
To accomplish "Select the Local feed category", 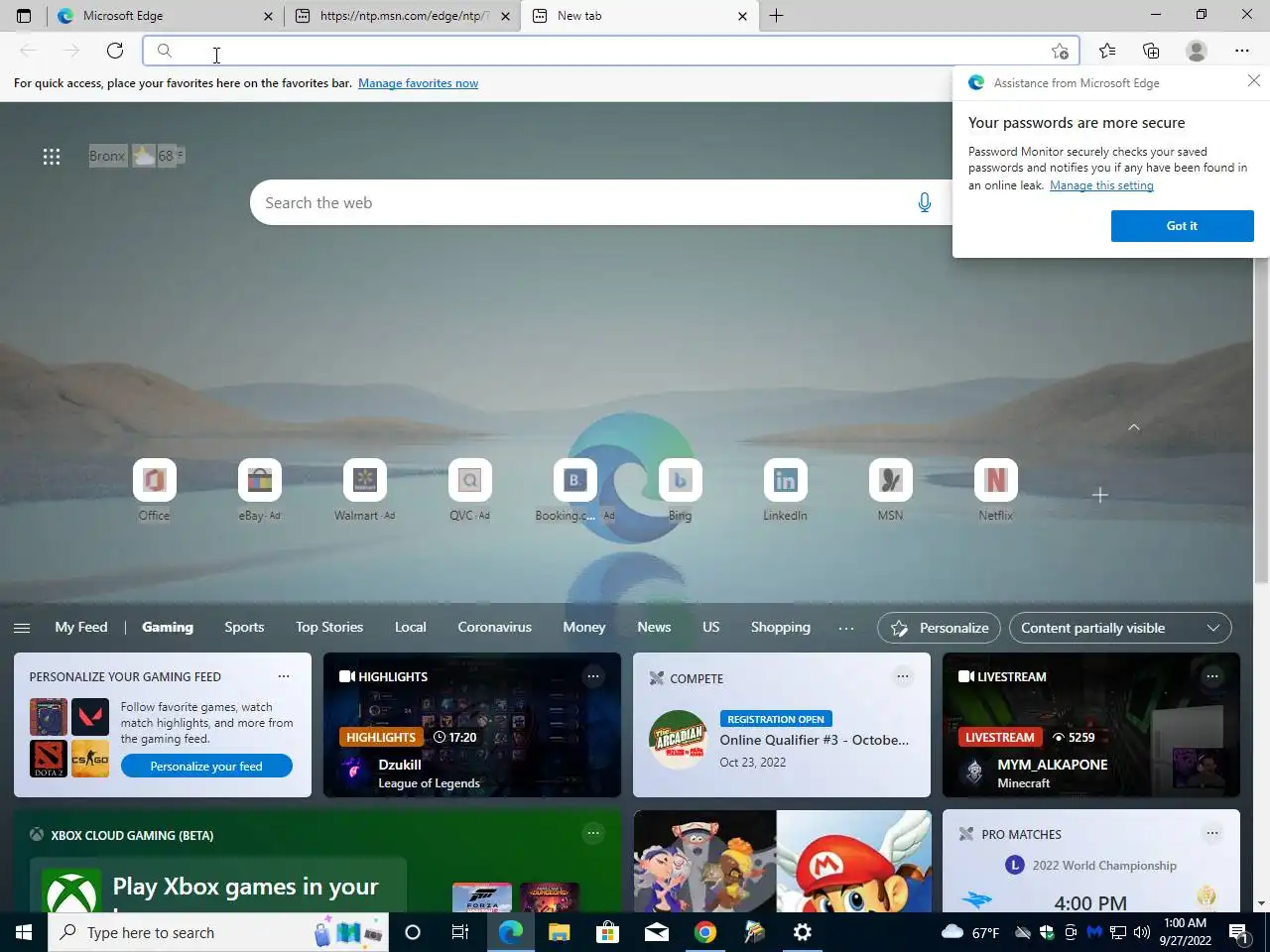I will coord(411,627).
